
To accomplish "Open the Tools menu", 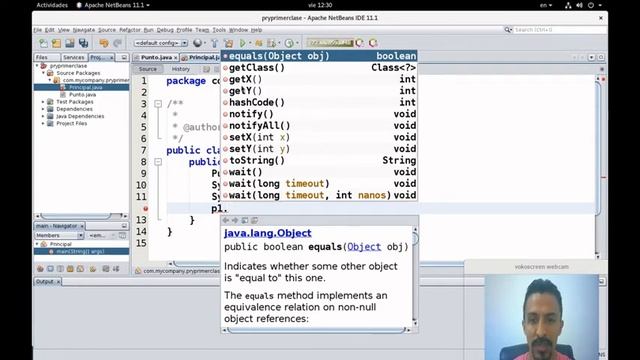I will click(219, 30).
